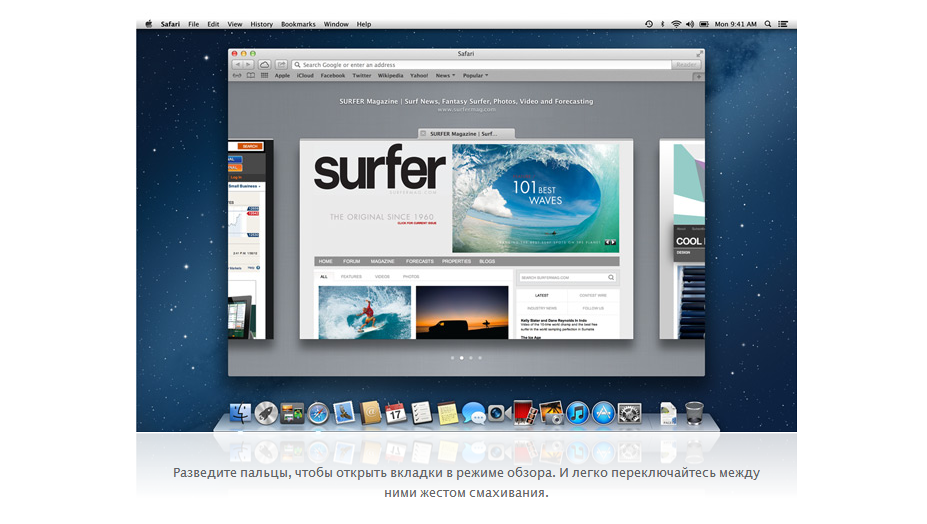Select the Small Business finance tab thumbnail

[251, 239]
